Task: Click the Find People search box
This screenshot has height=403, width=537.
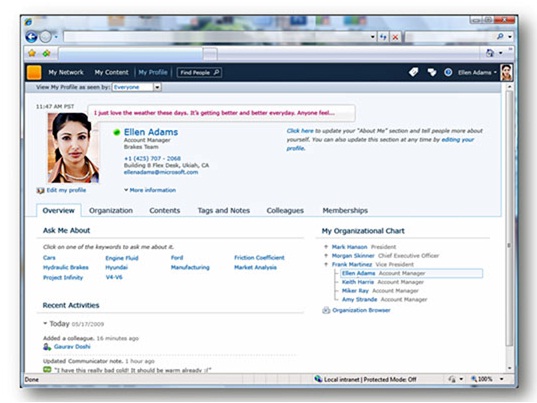Action: [x=199, y=73]
